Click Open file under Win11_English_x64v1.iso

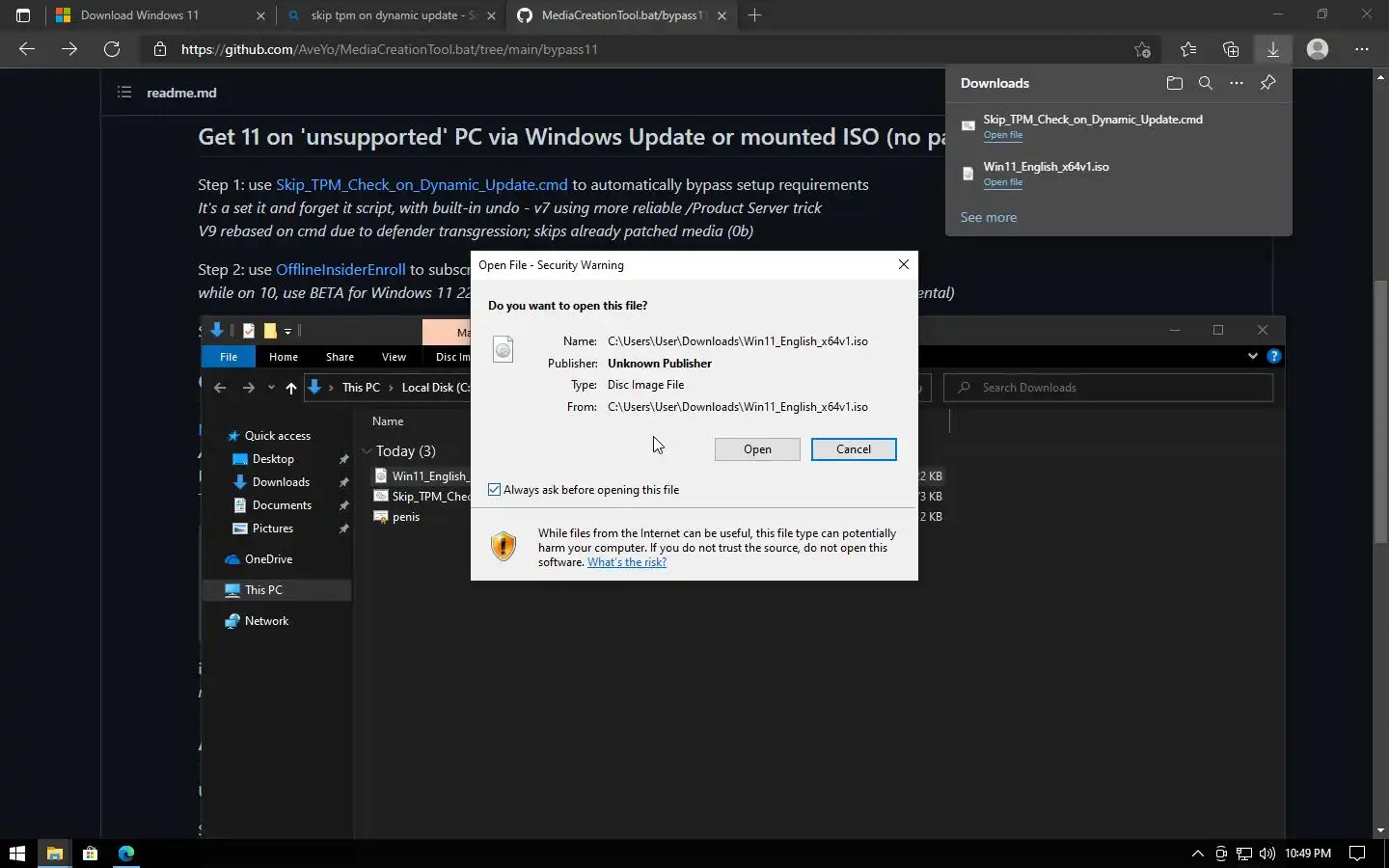click(1003, 182)
